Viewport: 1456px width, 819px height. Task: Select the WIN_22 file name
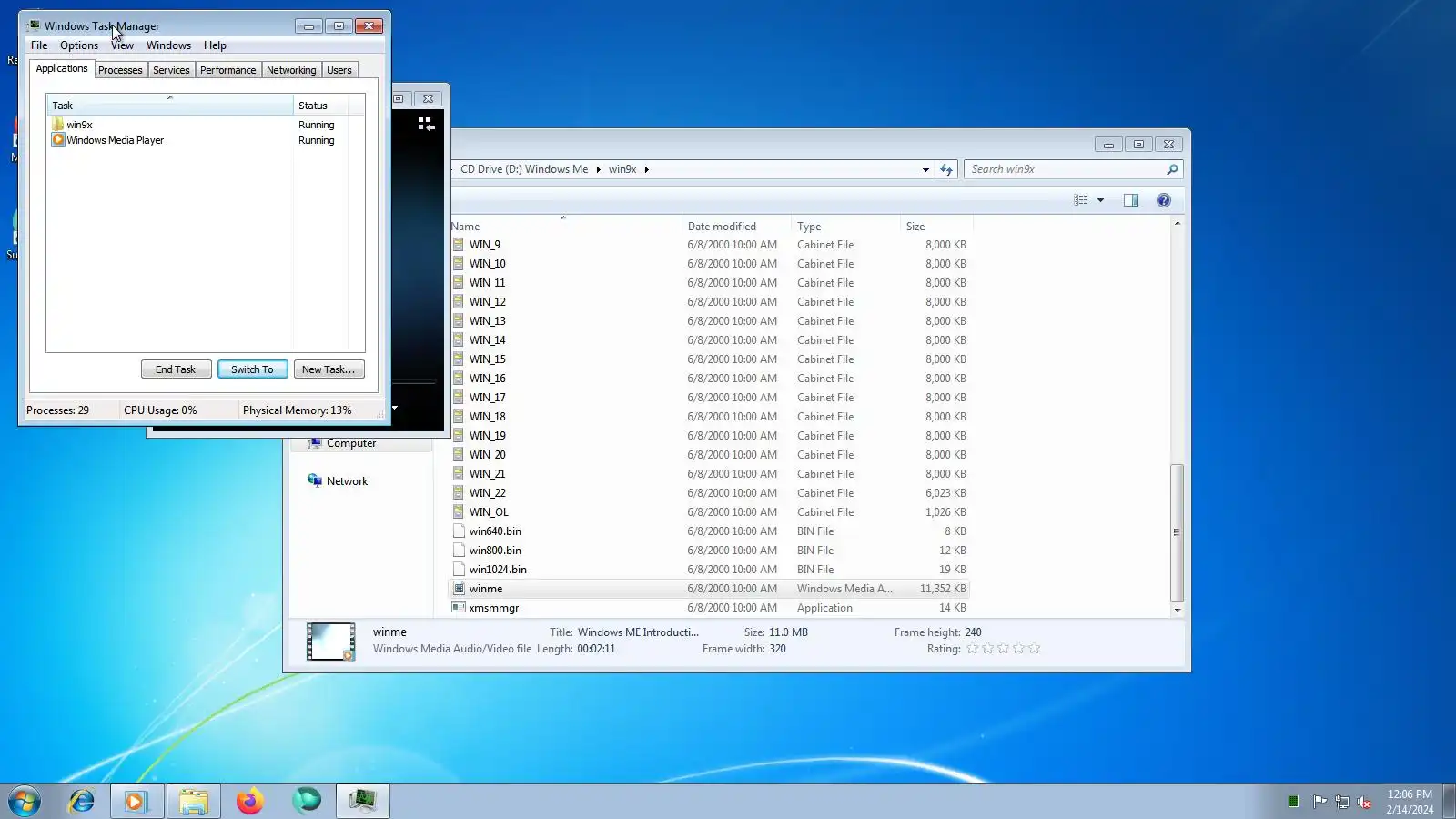488,493
